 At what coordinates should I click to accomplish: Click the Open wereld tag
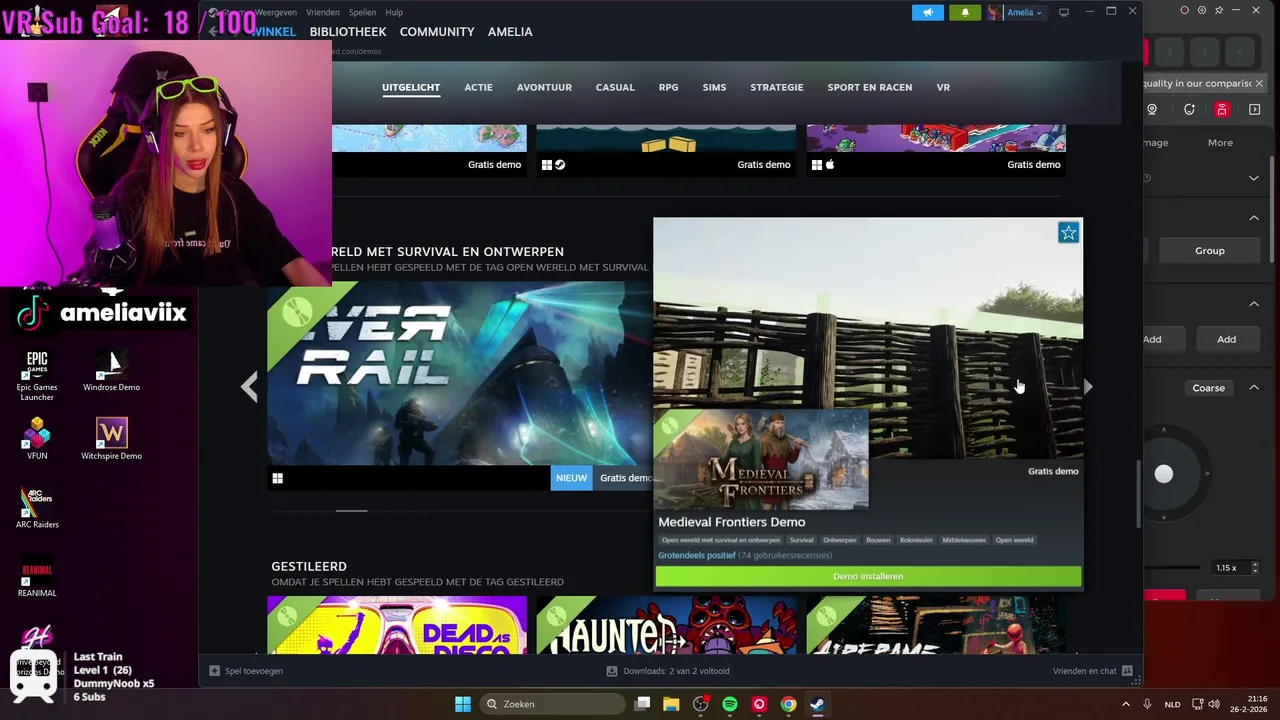pos(1014,540)
